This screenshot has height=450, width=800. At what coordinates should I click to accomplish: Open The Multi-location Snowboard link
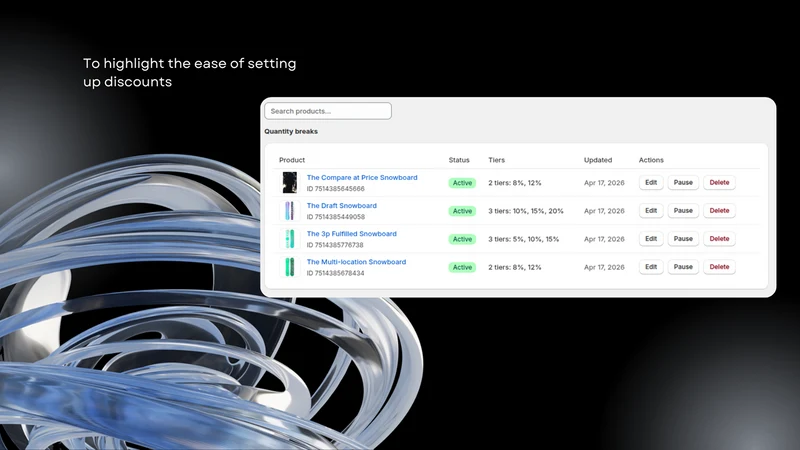[x=356, y=262]
